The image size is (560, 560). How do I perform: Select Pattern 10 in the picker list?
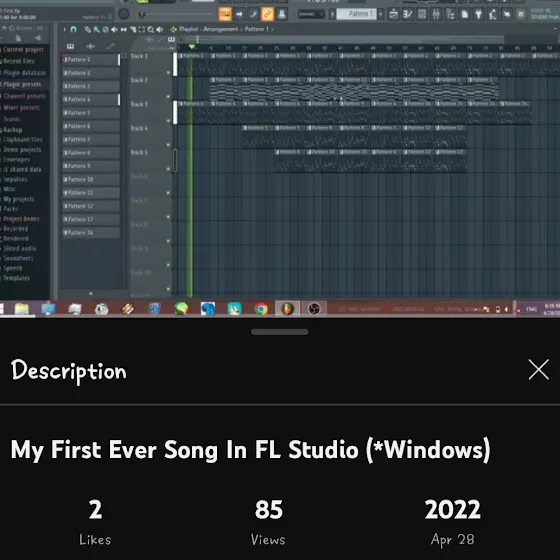click(x=91, y=179)
